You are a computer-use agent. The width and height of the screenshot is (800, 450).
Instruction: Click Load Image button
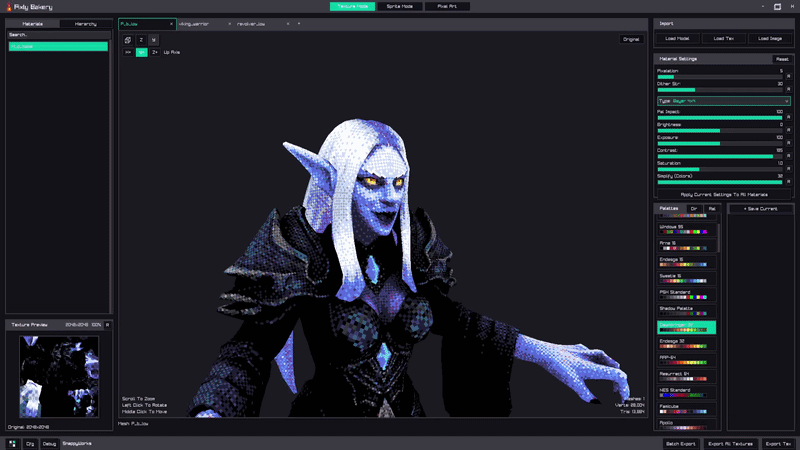770,38
